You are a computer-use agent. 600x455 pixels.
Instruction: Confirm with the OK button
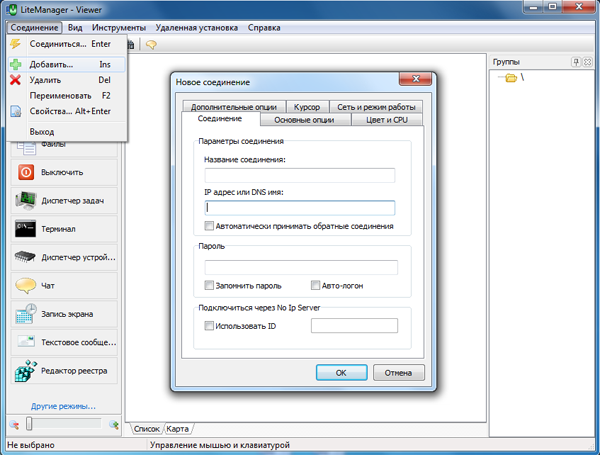pyautogui.click(x=342, y=372)
